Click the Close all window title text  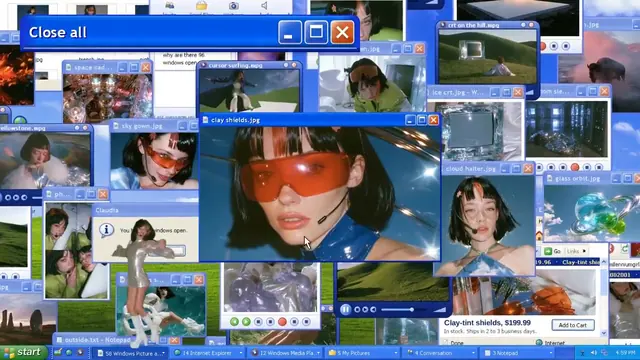click(x=58, y=32)
